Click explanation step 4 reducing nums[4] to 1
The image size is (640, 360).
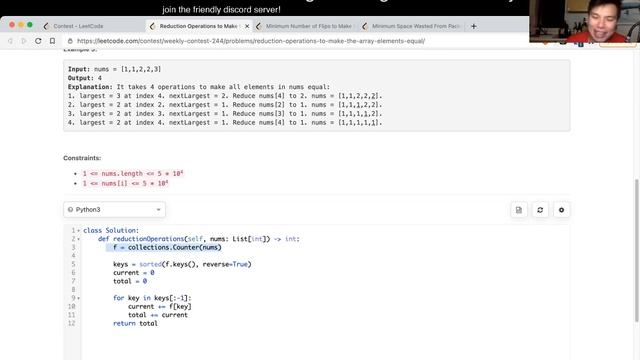click(x=225, y=123)
